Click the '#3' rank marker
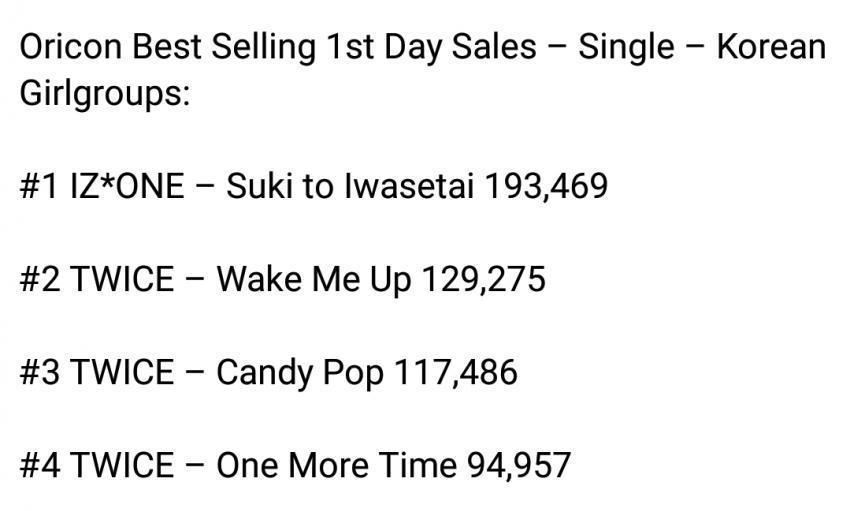 tap(40, 372)
